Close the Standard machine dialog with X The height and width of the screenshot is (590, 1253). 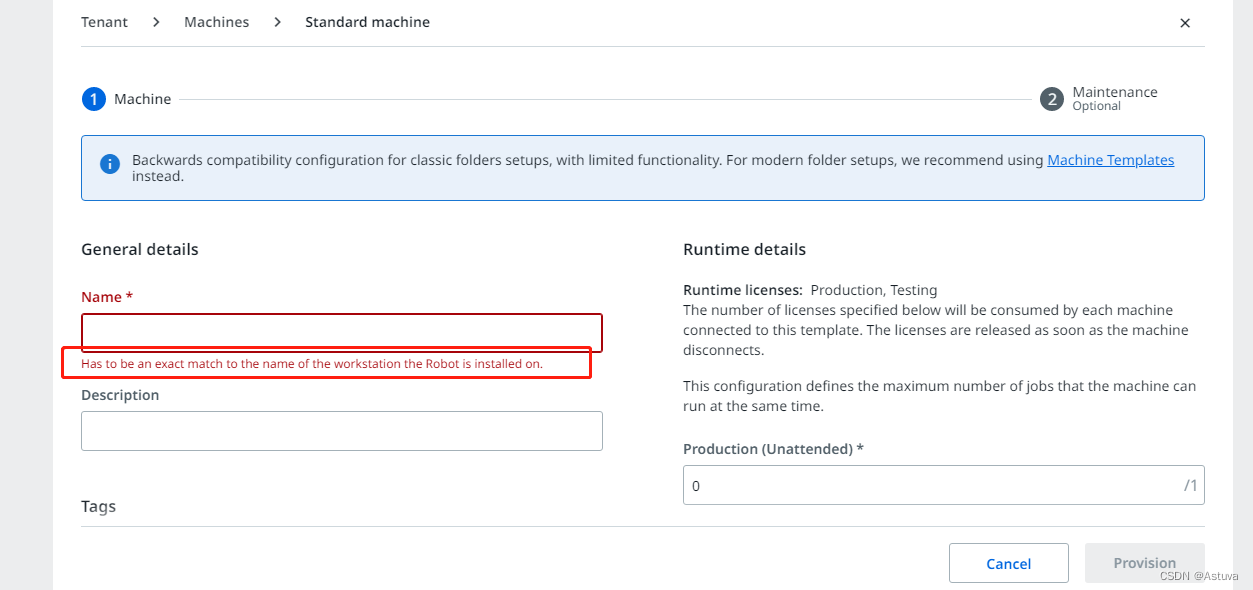tap(1185, 23)
